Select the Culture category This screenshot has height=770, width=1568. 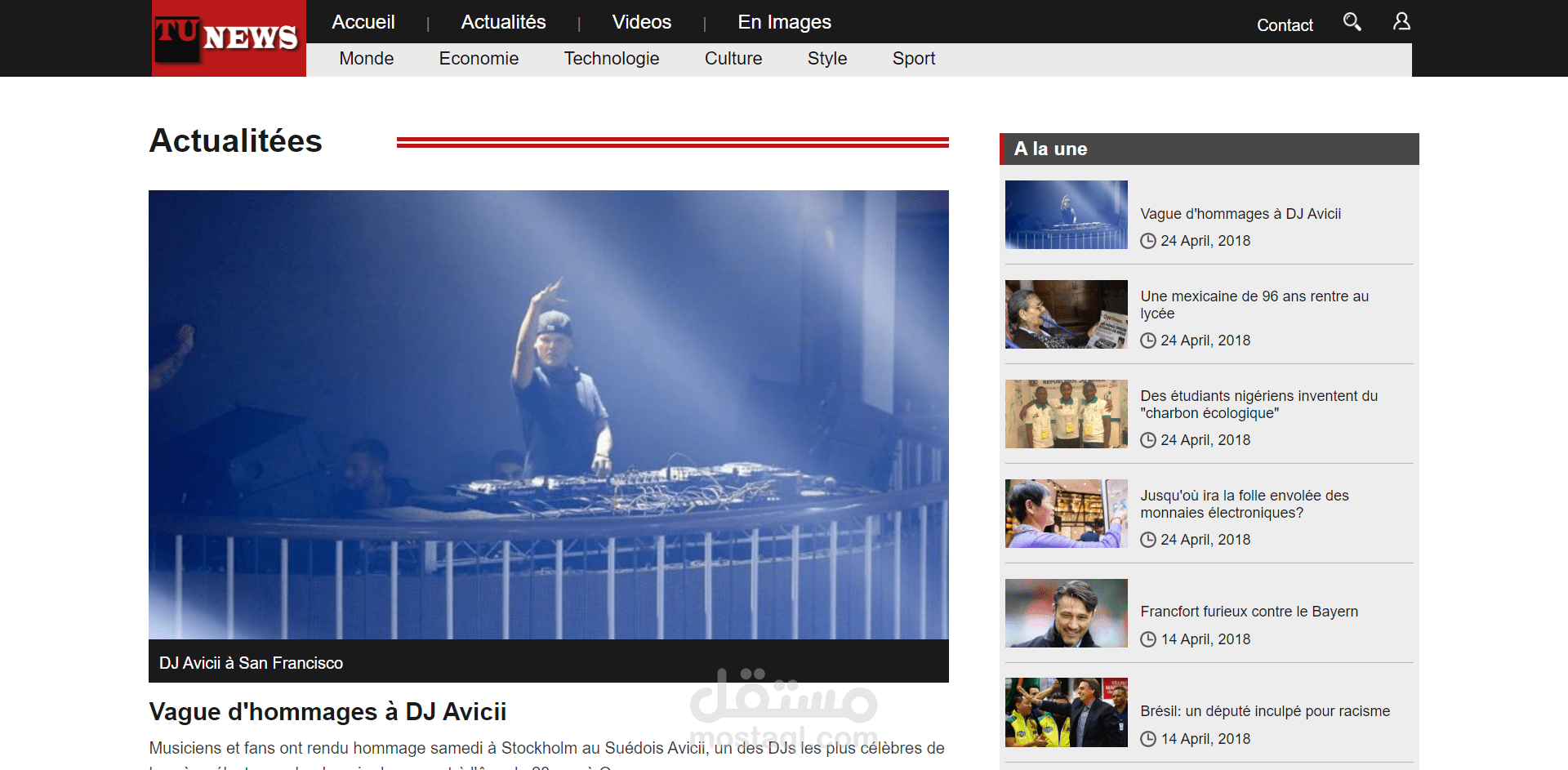coord(733,59)
